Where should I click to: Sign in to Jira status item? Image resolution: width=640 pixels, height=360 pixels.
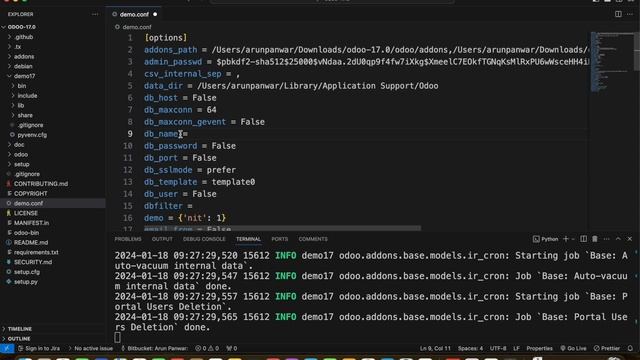tap(39, 349)
